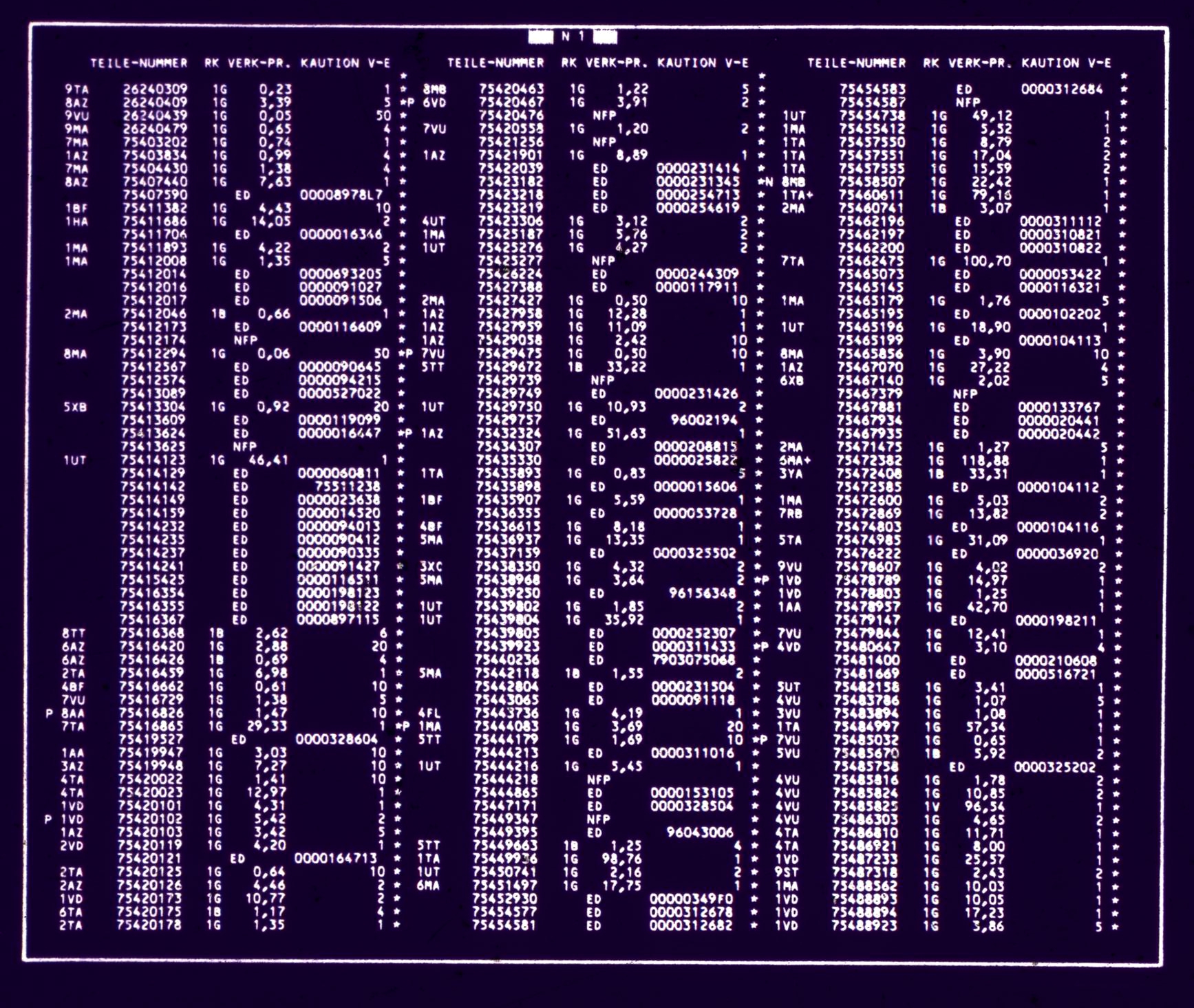Image resolution: width=1194 pixels, height=1008 pixels.
Task: Select the 3XC code
Action: (431, 566)
